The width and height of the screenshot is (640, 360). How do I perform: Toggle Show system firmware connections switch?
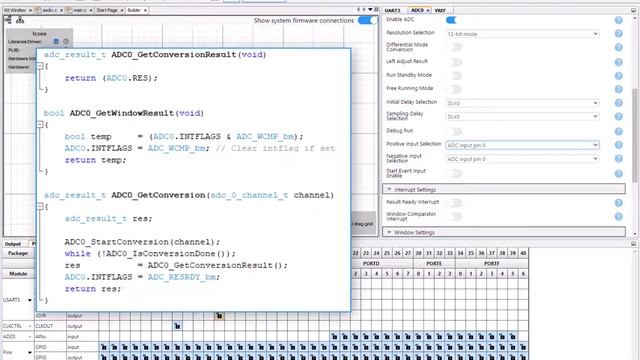367,20
